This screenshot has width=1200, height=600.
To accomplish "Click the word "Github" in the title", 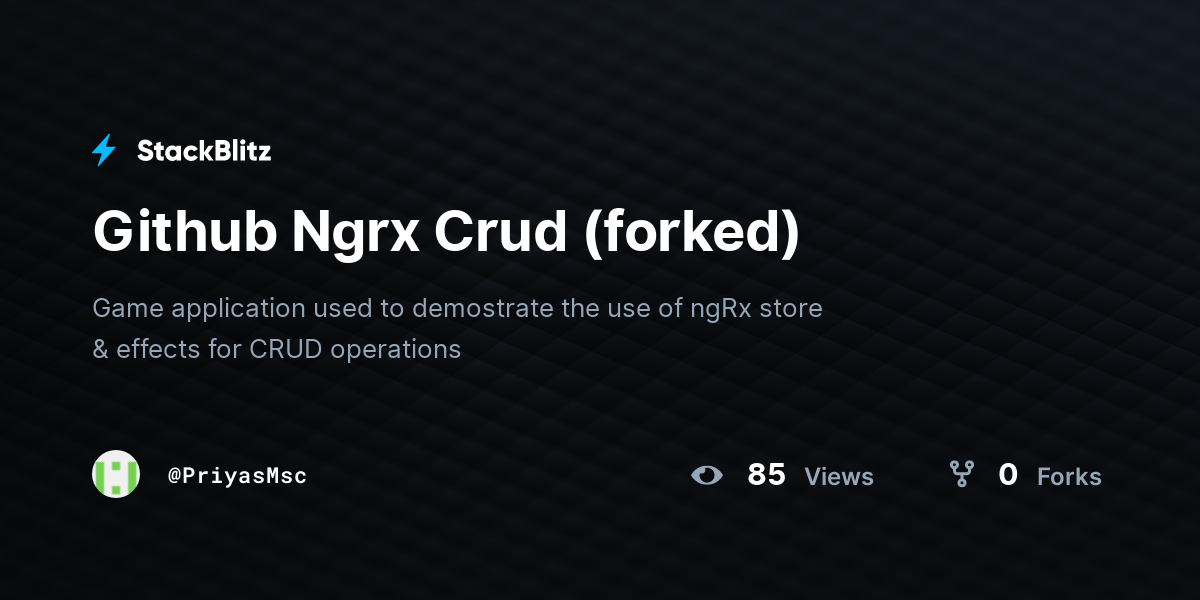I will coord(184,232).
